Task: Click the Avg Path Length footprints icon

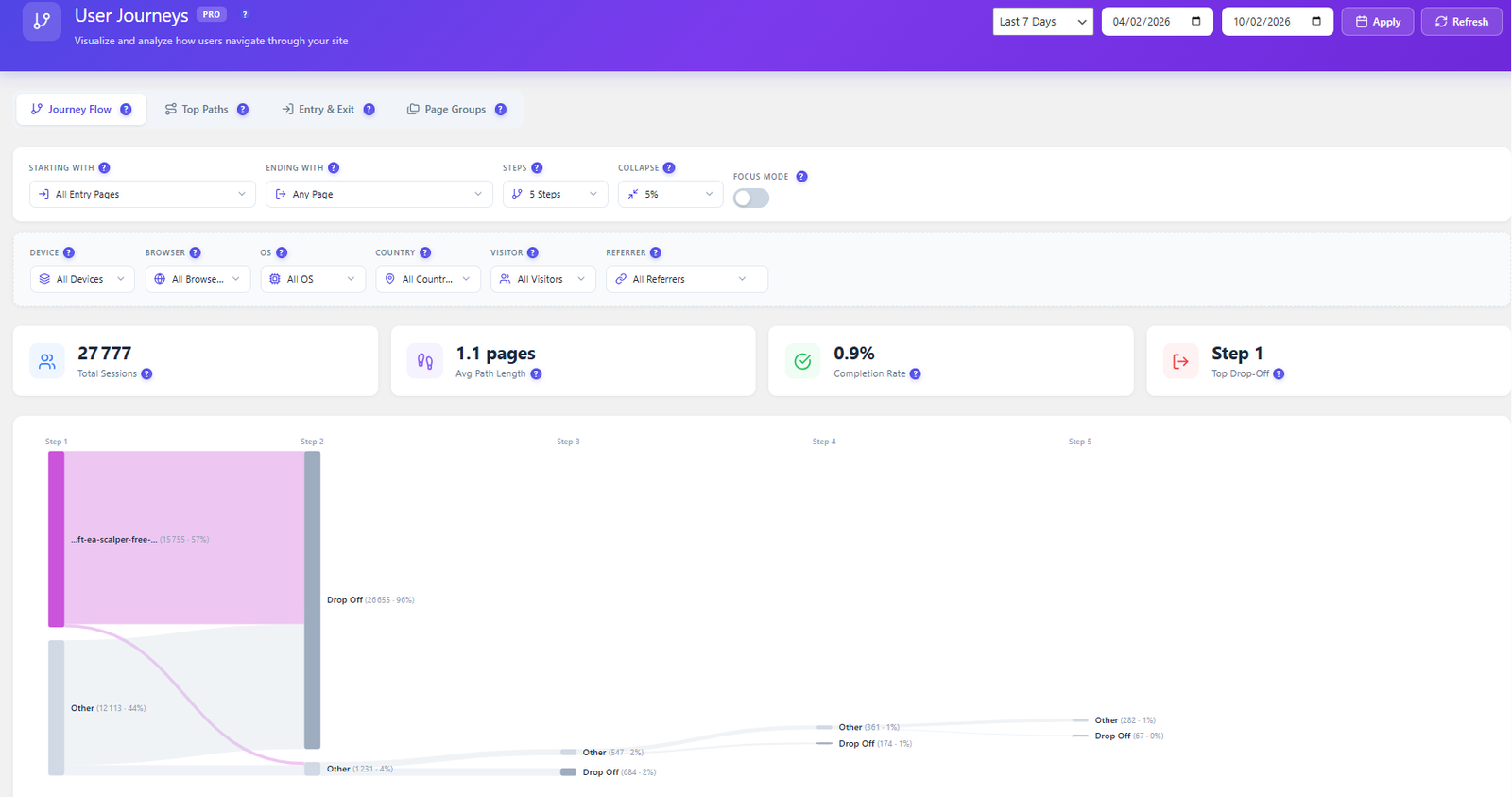Action: 425,361
